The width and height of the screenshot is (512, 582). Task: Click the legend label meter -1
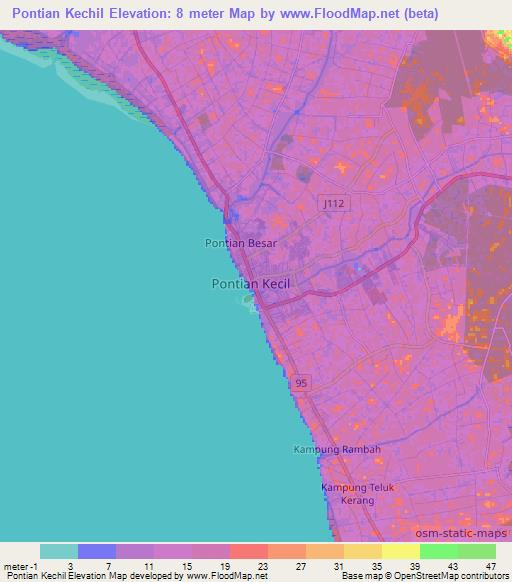21,567
